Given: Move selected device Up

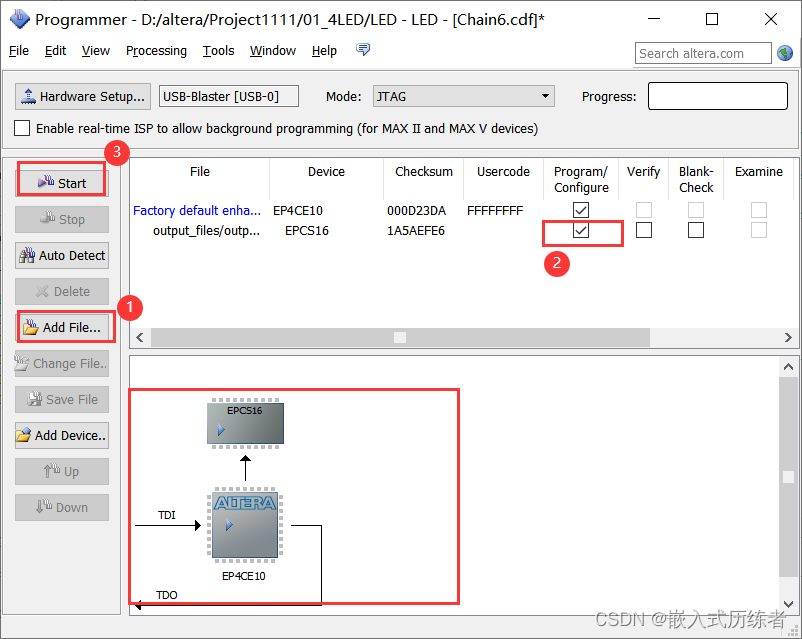Looking at the screenshot, I should click(61, 471).
